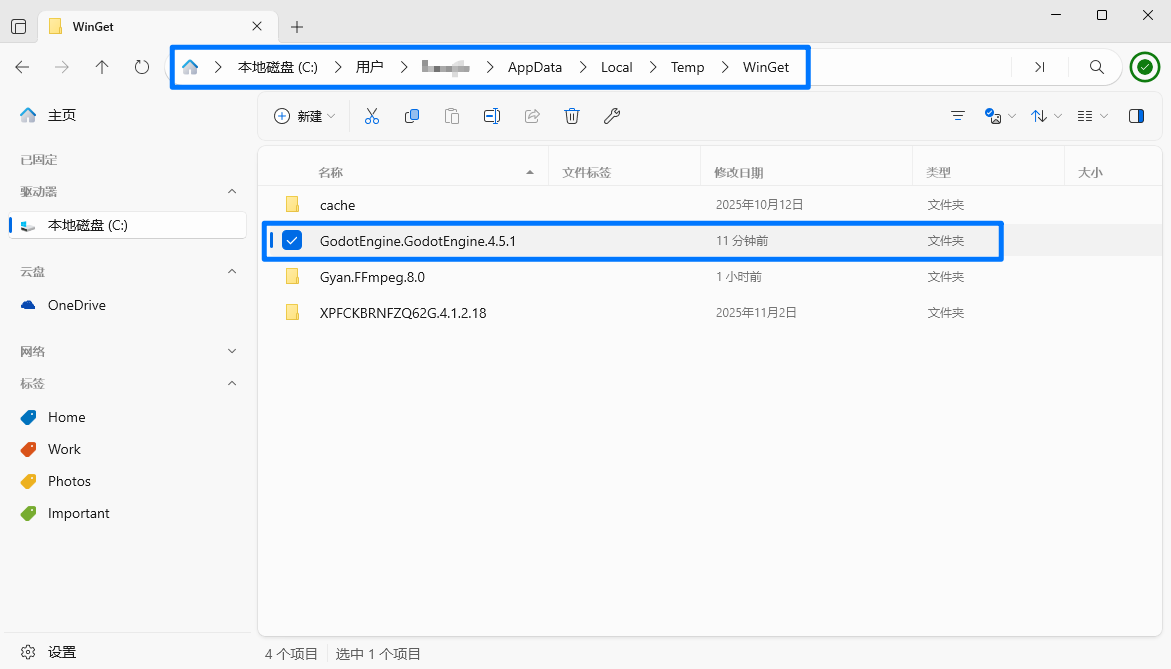The image size is (1171, 669).
Task: Click the Cut scissors icon
Action: click(x=372, y=116)
